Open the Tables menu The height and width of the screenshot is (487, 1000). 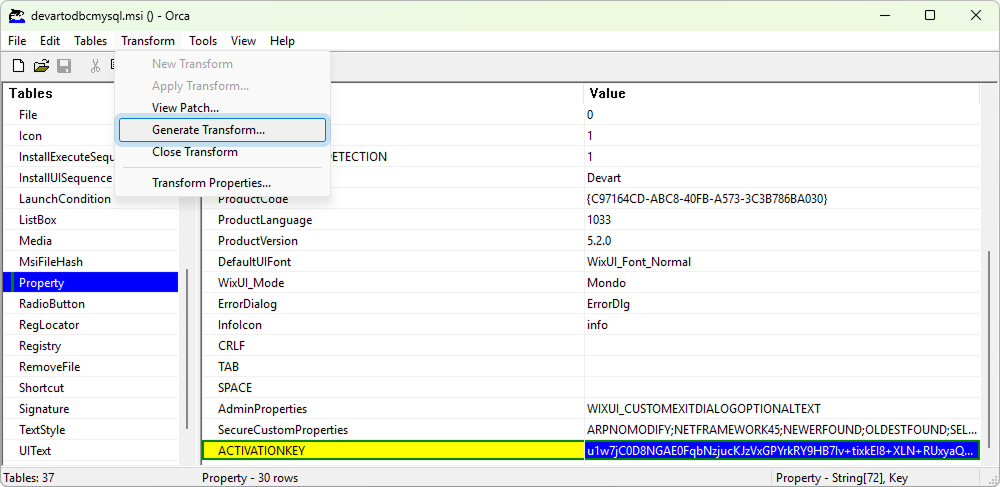[91, 41]
